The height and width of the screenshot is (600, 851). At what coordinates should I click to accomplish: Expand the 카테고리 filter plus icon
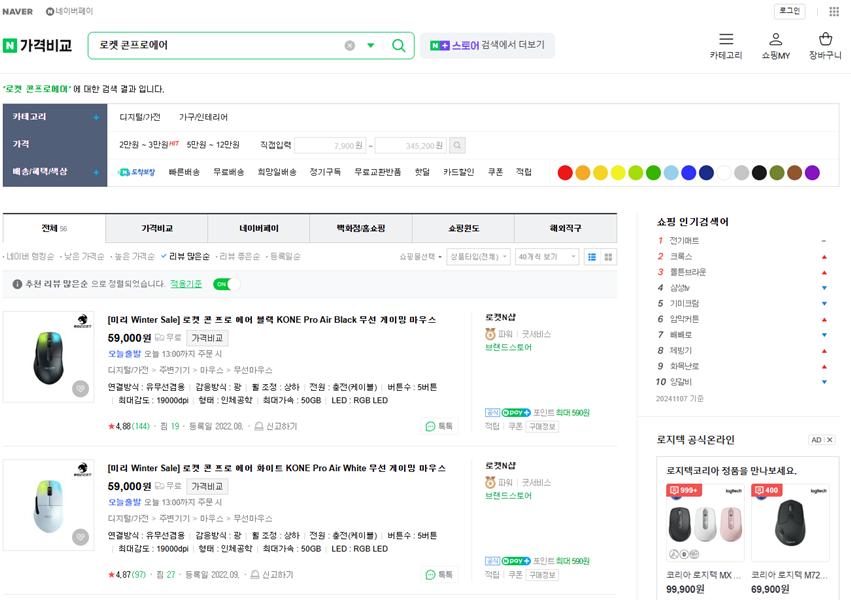[x=96, y=117]
